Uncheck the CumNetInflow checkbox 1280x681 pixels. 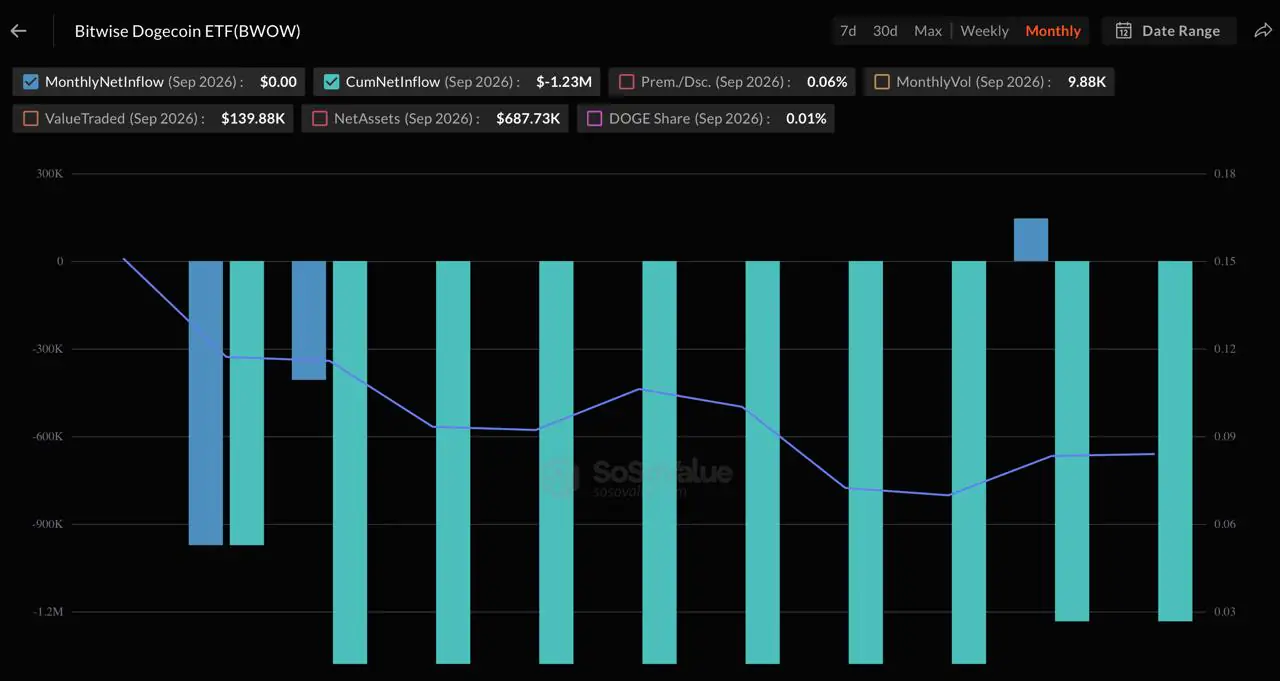point(332,82)
